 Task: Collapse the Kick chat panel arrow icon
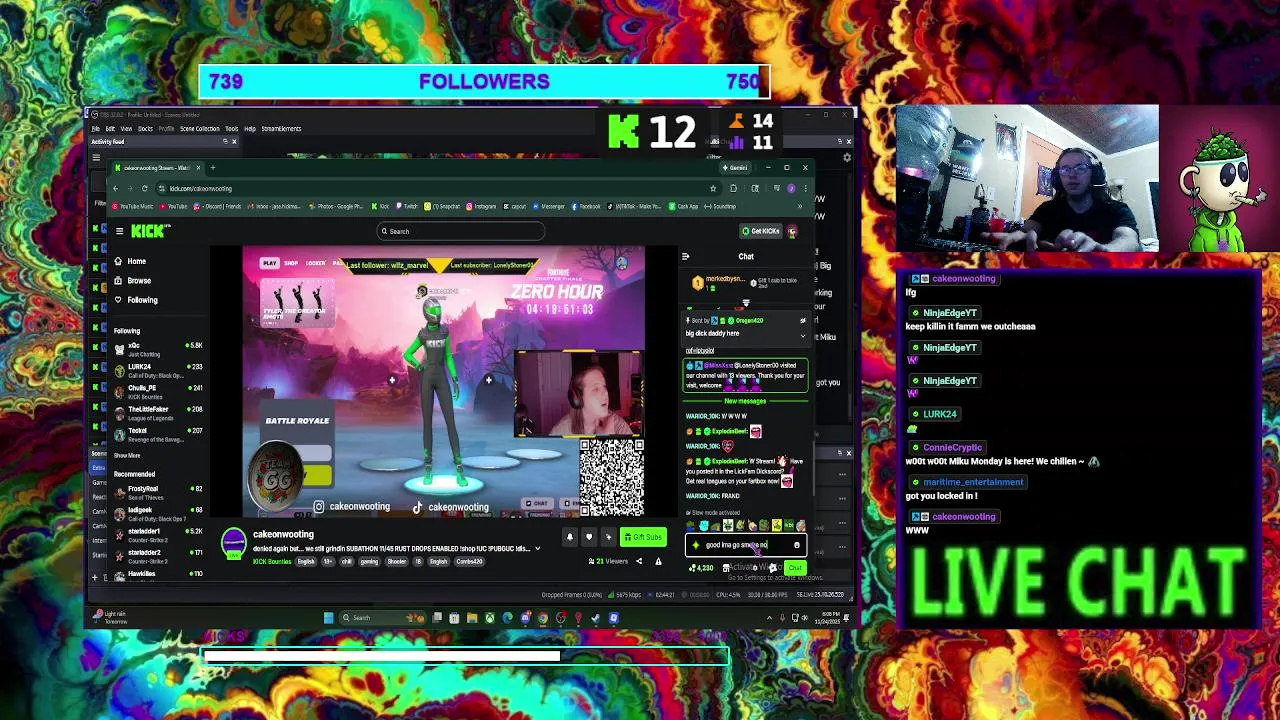coord(685,257)
